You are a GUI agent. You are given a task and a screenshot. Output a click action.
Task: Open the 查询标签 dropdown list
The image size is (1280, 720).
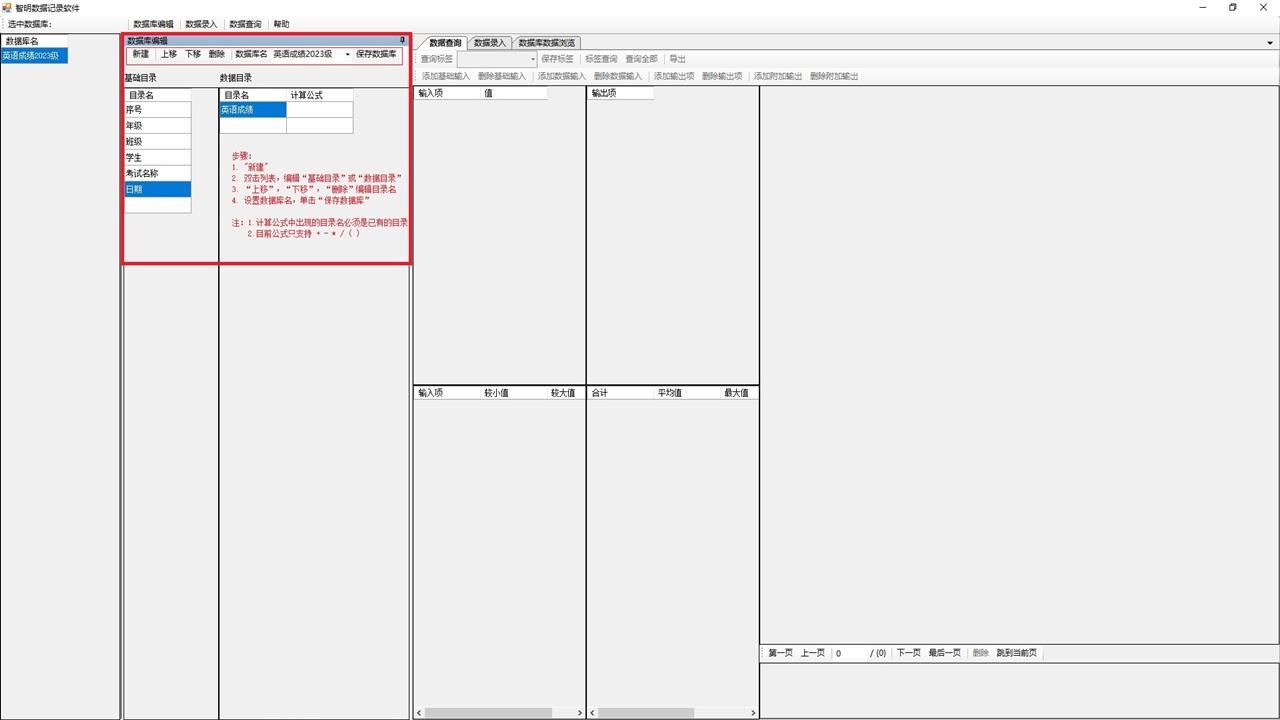[x=533, y=60]
